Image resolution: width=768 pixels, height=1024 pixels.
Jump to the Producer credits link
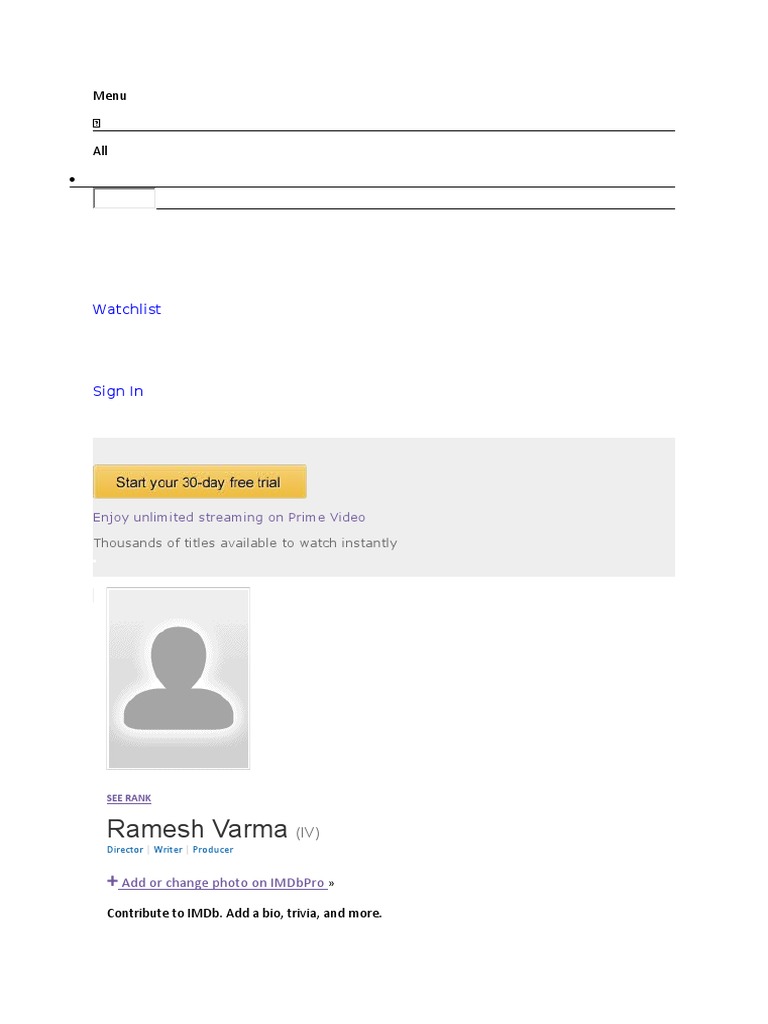213,850
